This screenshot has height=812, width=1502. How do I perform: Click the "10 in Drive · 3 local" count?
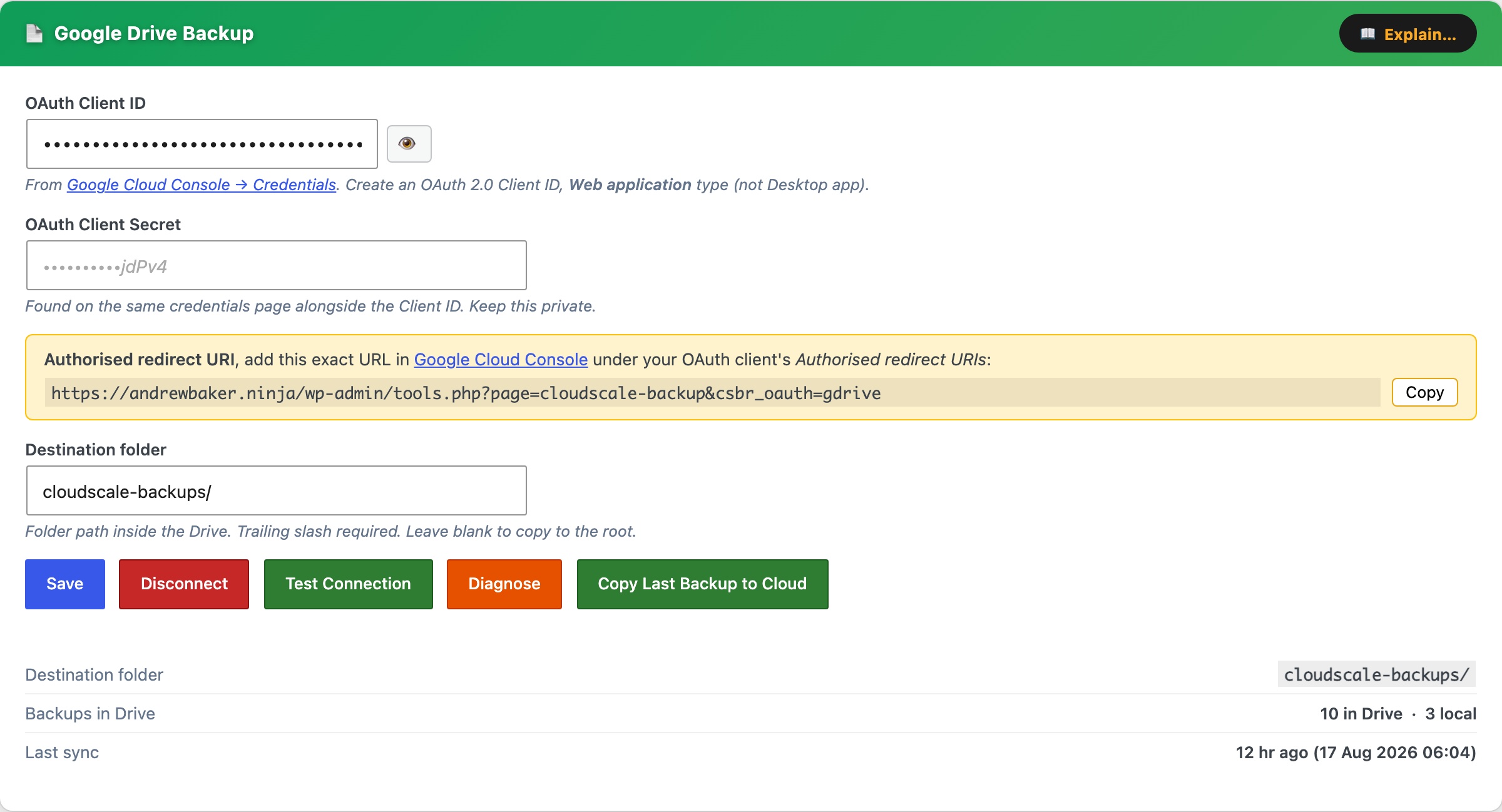(1398, 714)
